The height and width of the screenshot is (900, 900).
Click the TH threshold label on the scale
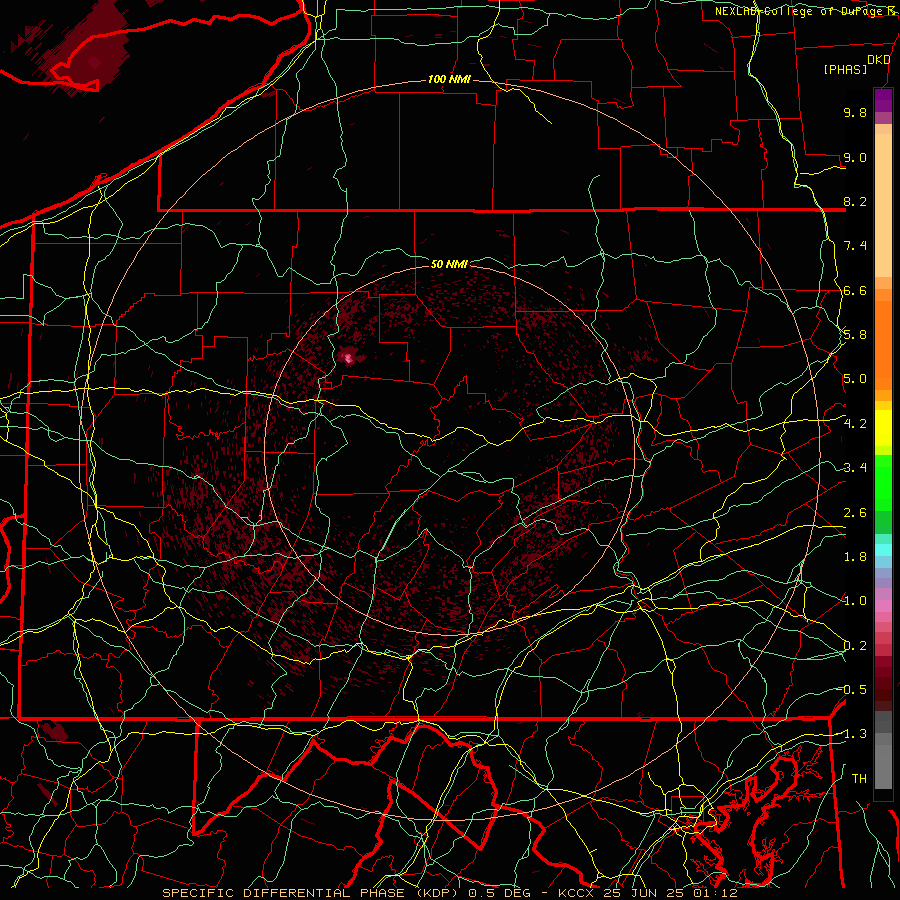tap(859, 779)
